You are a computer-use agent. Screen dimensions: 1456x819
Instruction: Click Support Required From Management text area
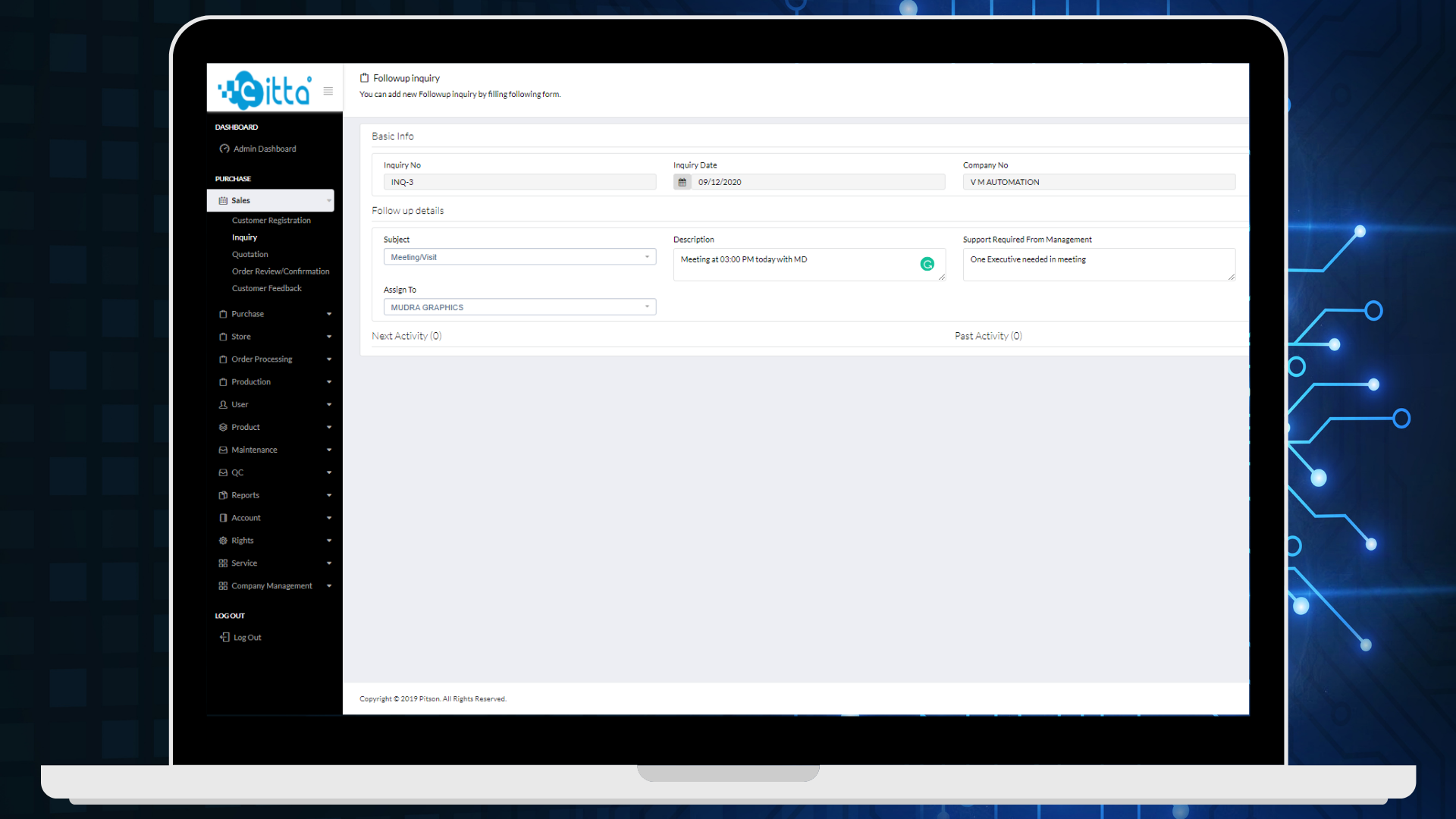(x=1099, y=265)
